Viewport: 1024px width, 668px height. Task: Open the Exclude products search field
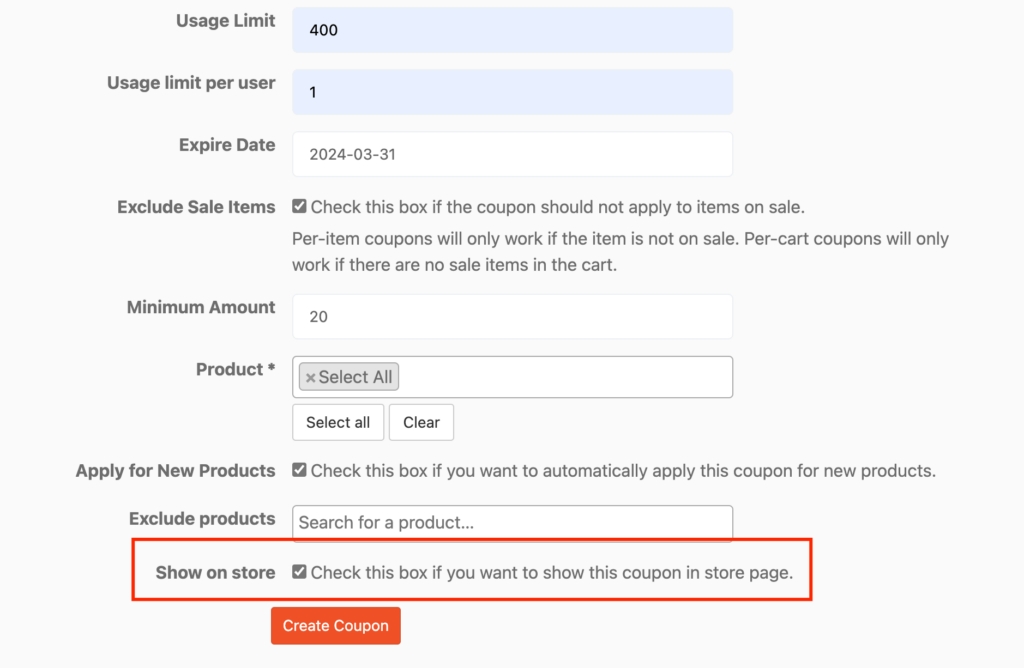512,522
